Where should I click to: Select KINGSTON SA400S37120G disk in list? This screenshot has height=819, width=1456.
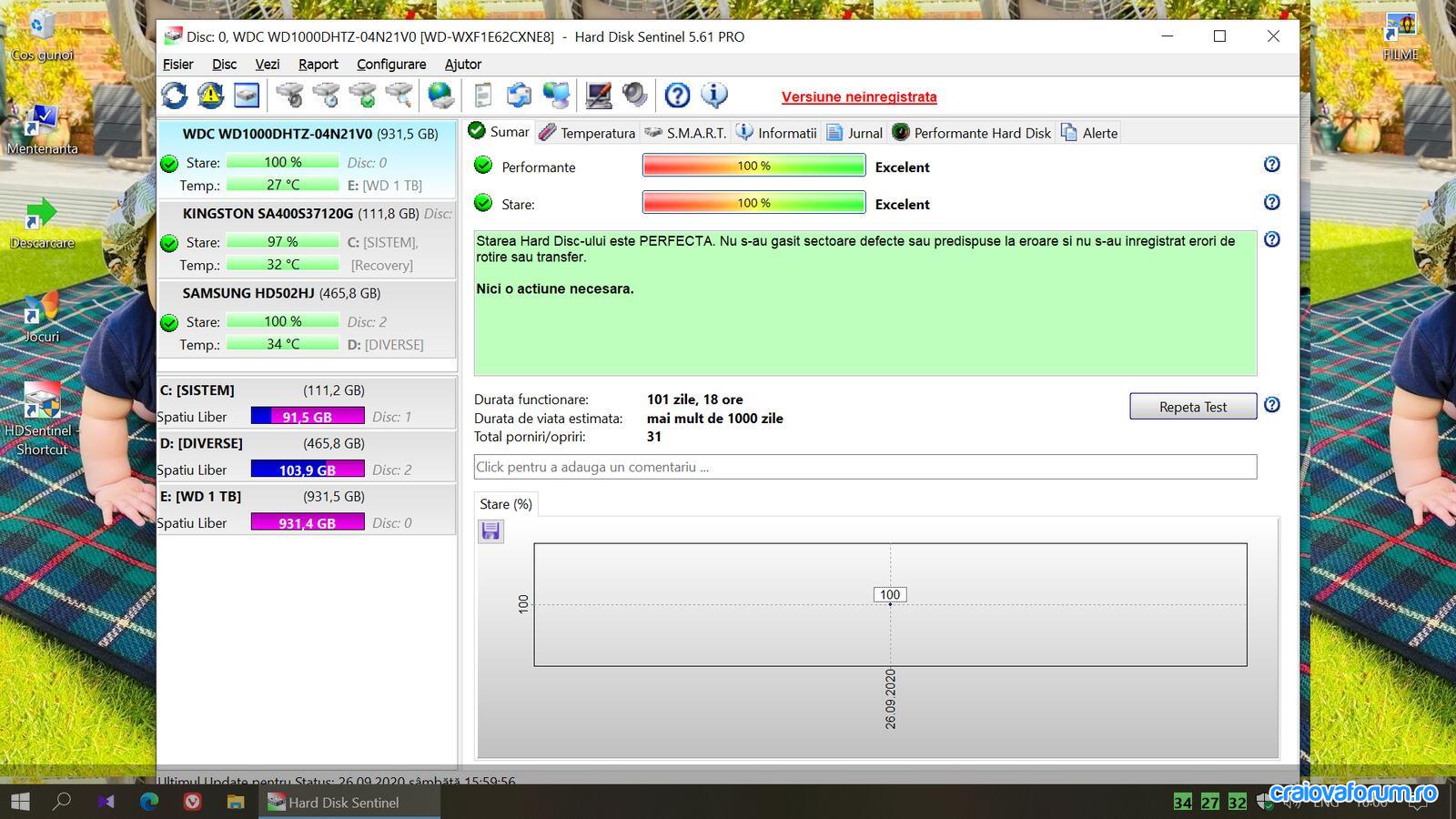[307, 239]
